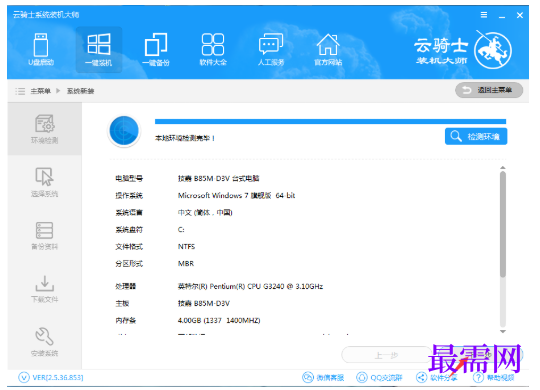The width and height of the screenshot is (540, 390).
Task: Open 微信客服 support link
Action: point(323,378)
